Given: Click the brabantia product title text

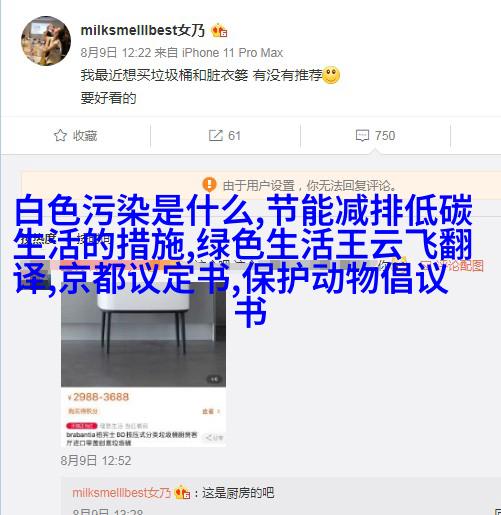Looking at the screenshot, I should [132, 439].
